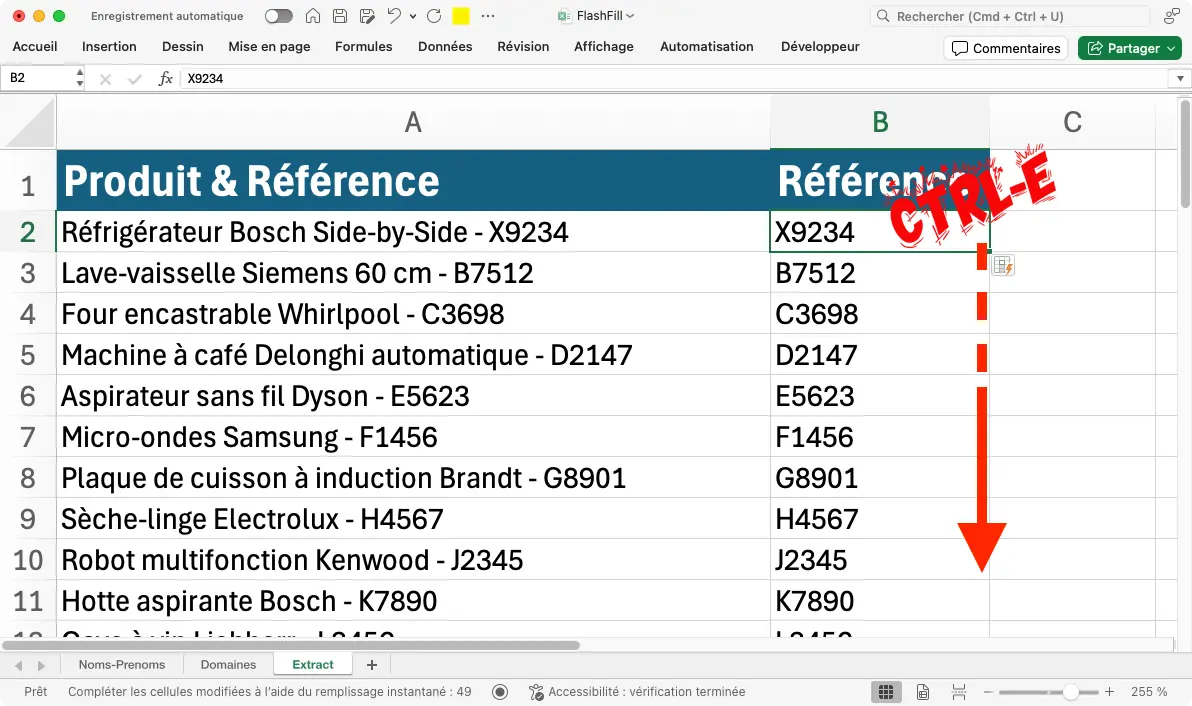
Task: Switch to Normal view icon
Action: click(886, 692)
